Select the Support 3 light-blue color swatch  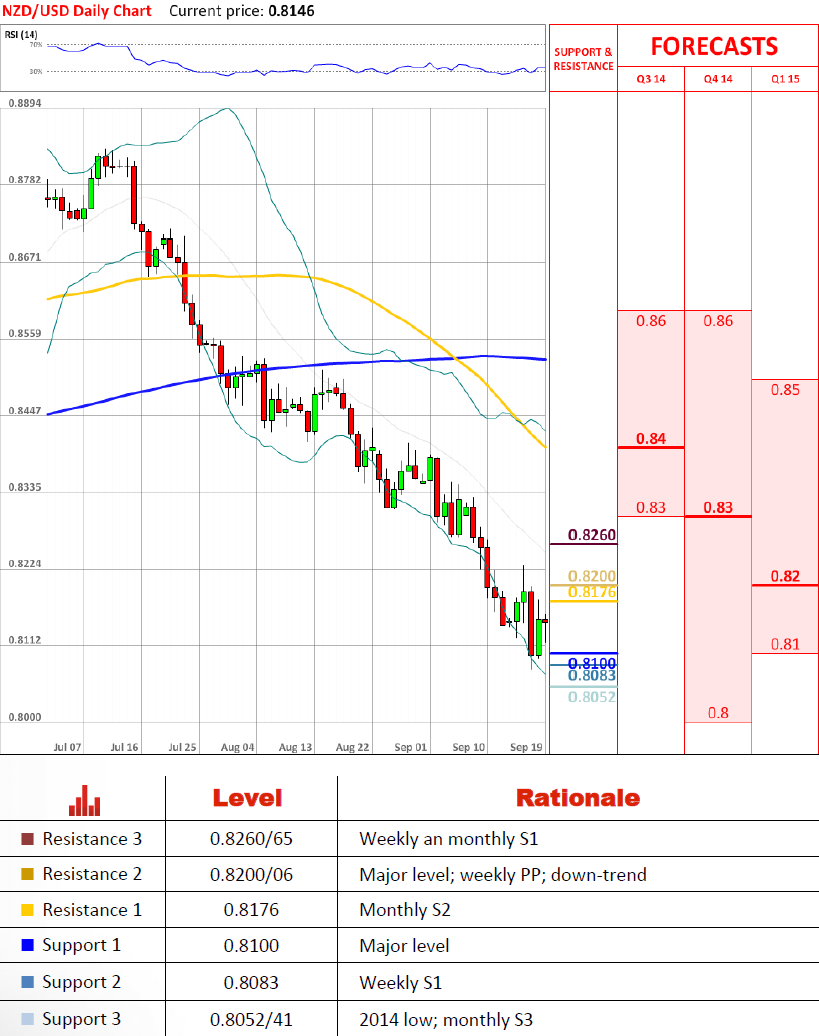click(27, 1019)
